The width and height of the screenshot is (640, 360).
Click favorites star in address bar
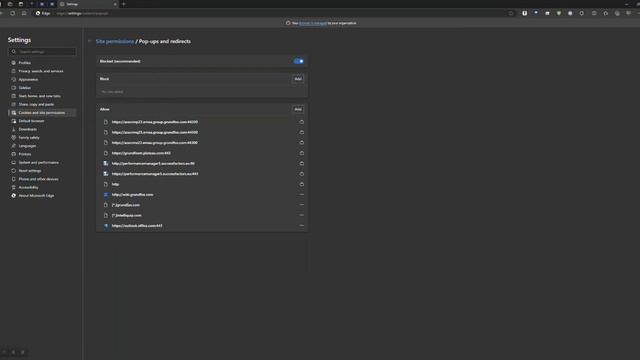pos(511,13)
